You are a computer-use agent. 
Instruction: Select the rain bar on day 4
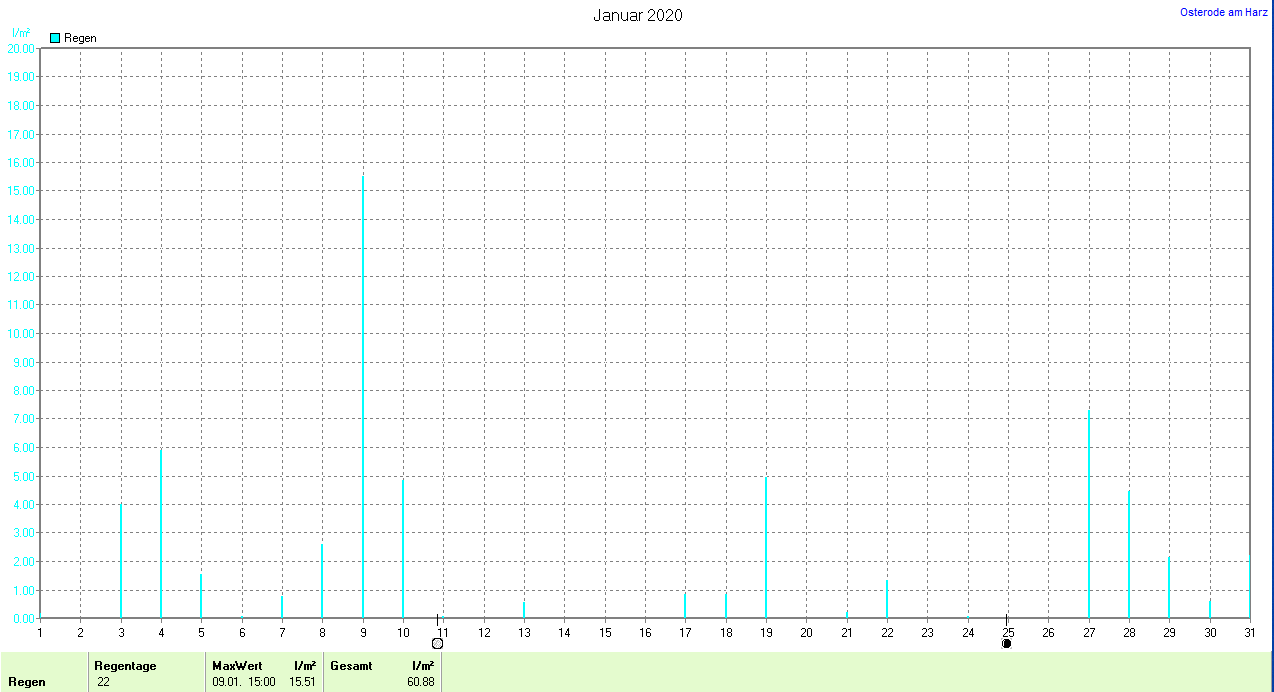click(x=161, y=535)
